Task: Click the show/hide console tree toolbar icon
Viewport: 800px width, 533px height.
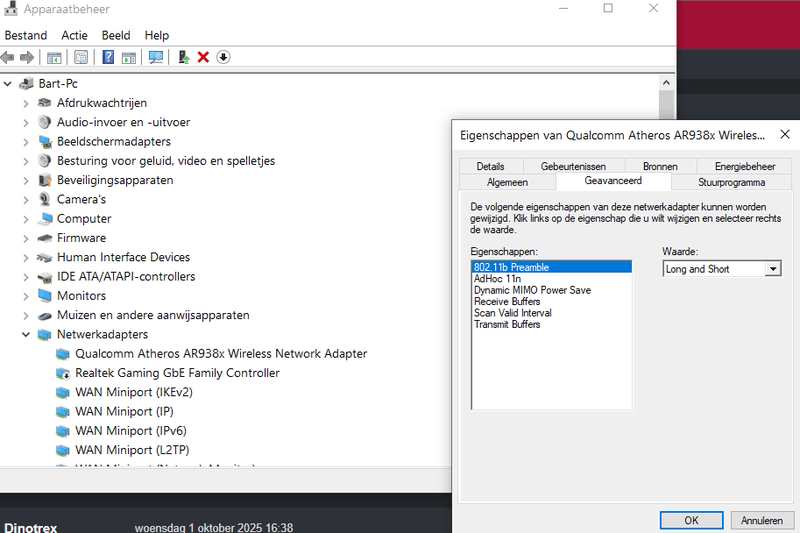Action: tap(54, 57)
